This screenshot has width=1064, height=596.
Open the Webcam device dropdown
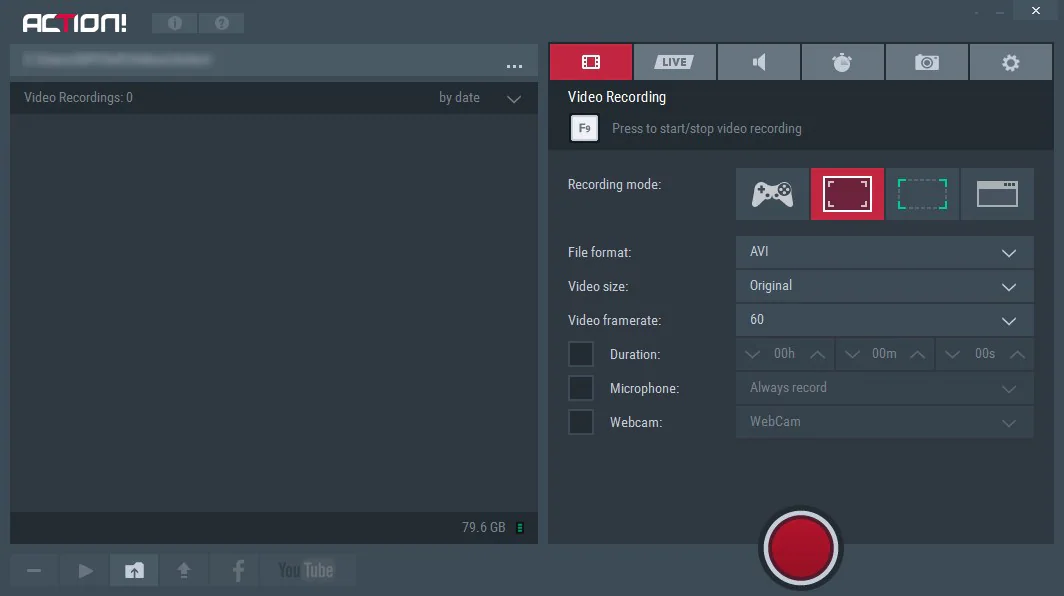885,422
